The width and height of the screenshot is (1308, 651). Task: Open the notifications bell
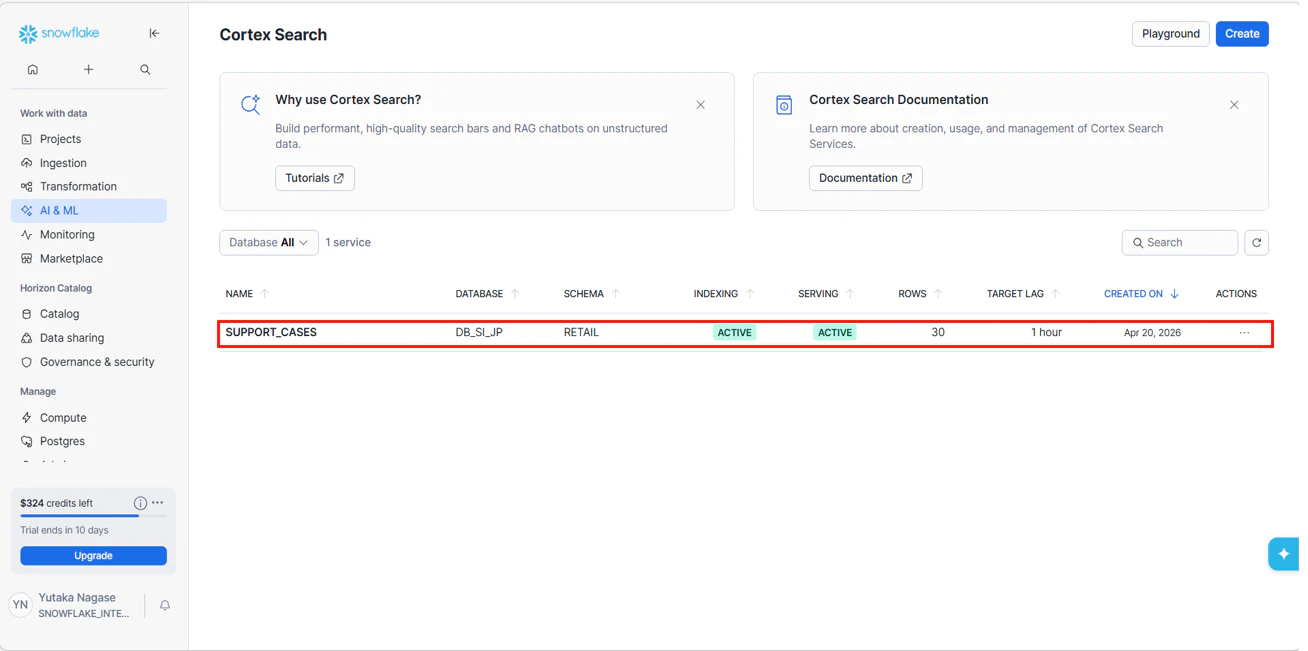(x=165, y=605)
